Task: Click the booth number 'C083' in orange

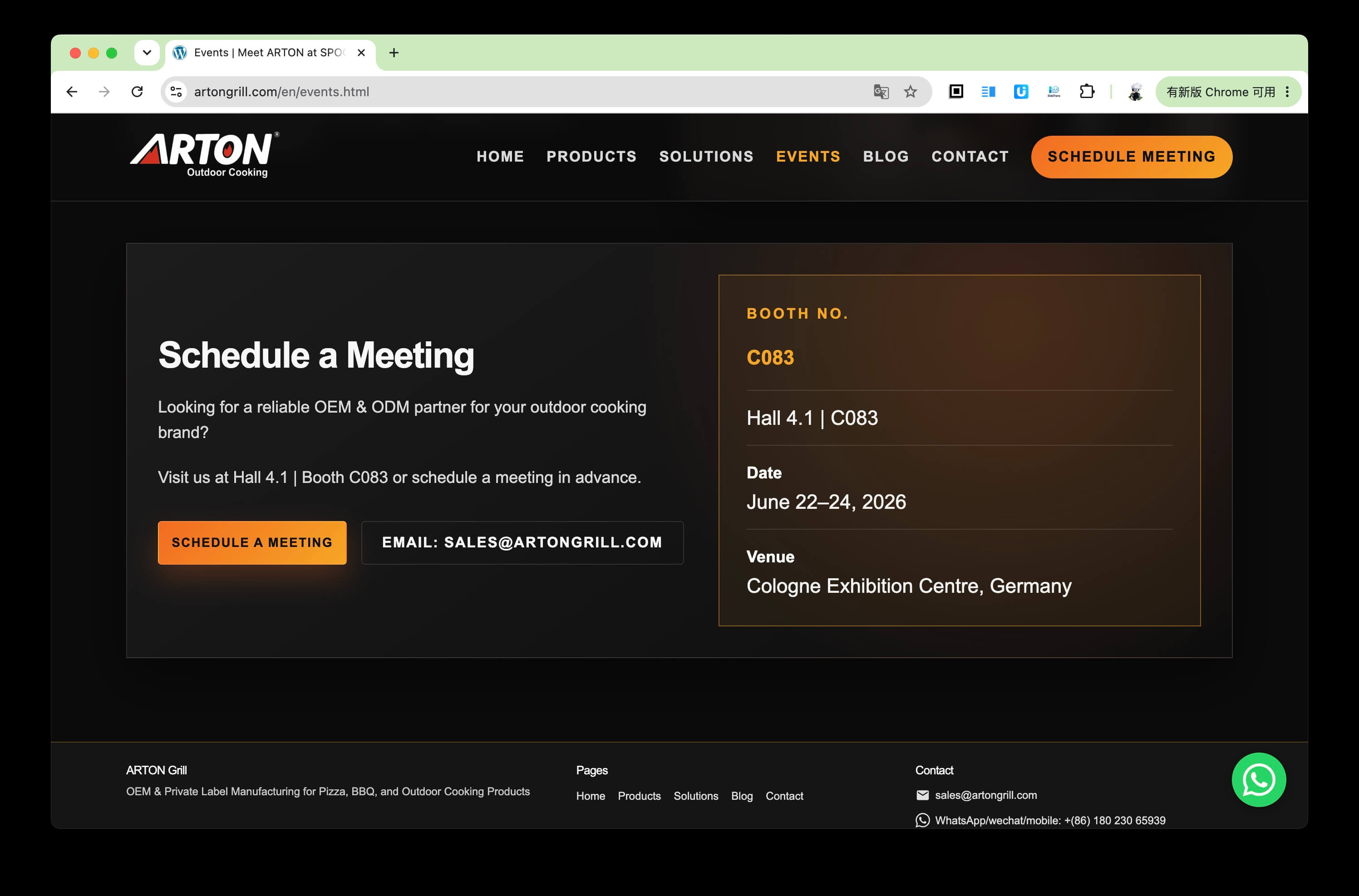Action: (770, 357)
